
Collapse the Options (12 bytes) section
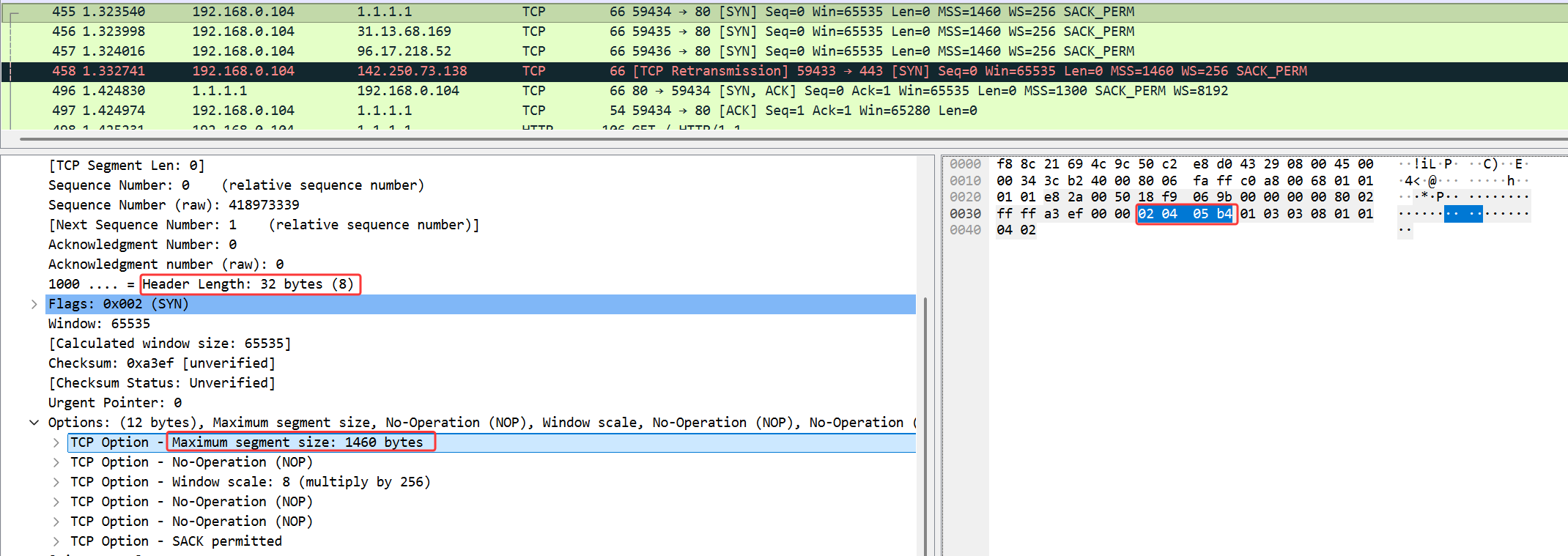(34, 423)
